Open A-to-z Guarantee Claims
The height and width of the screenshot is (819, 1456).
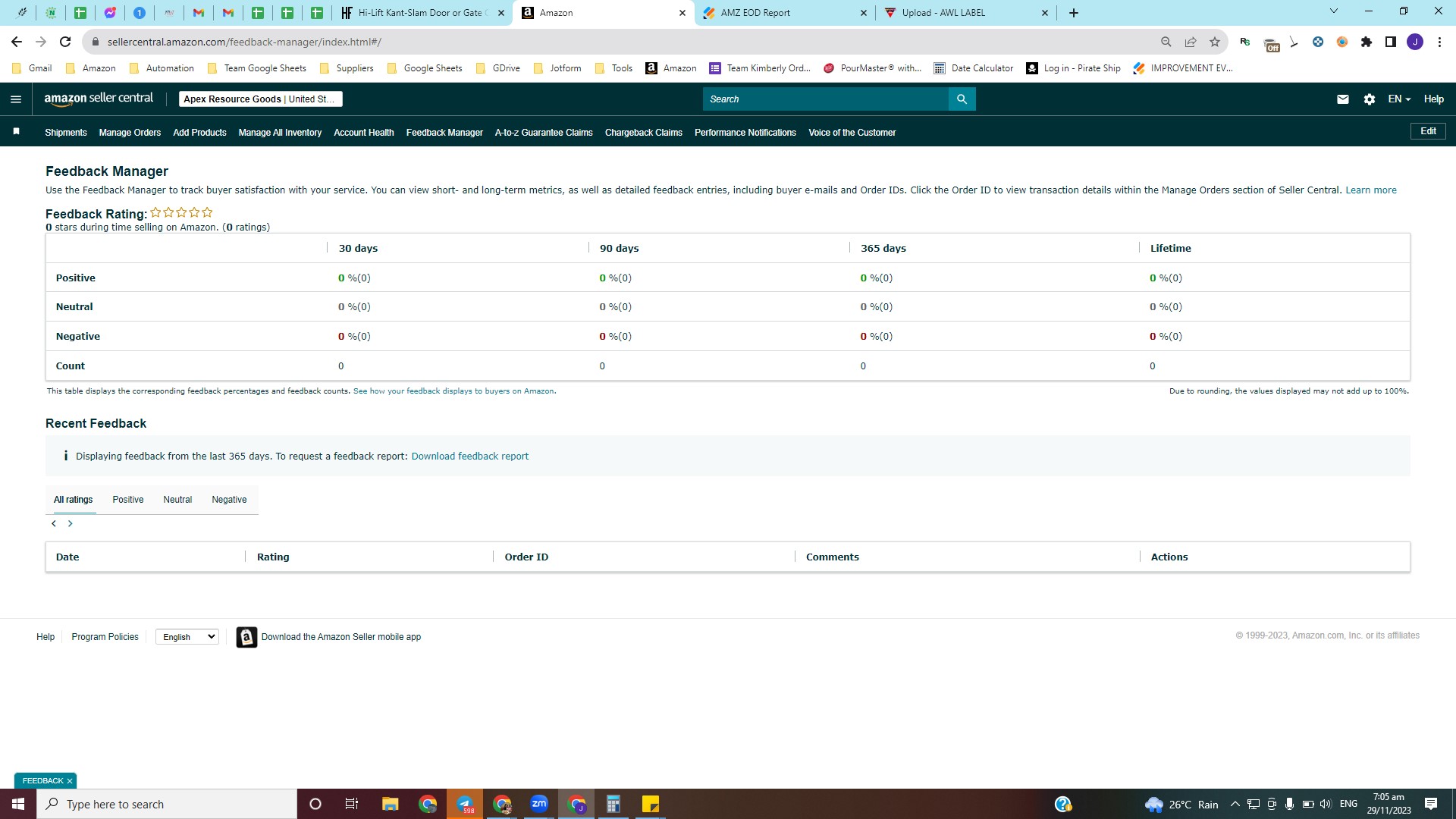[x=544, y=133]
